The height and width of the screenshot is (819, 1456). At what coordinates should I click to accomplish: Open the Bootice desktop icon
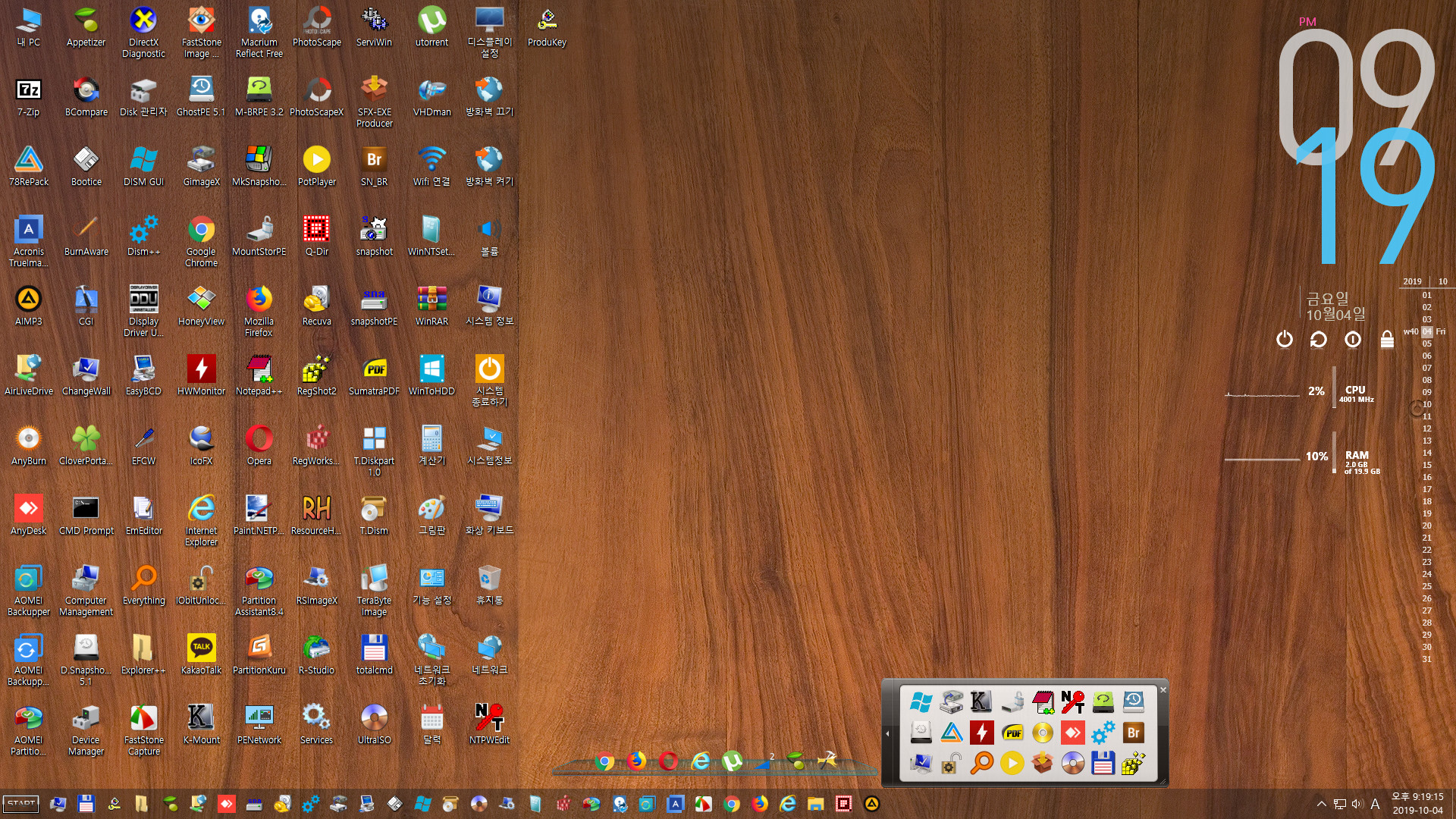click(x=86, y=167)
